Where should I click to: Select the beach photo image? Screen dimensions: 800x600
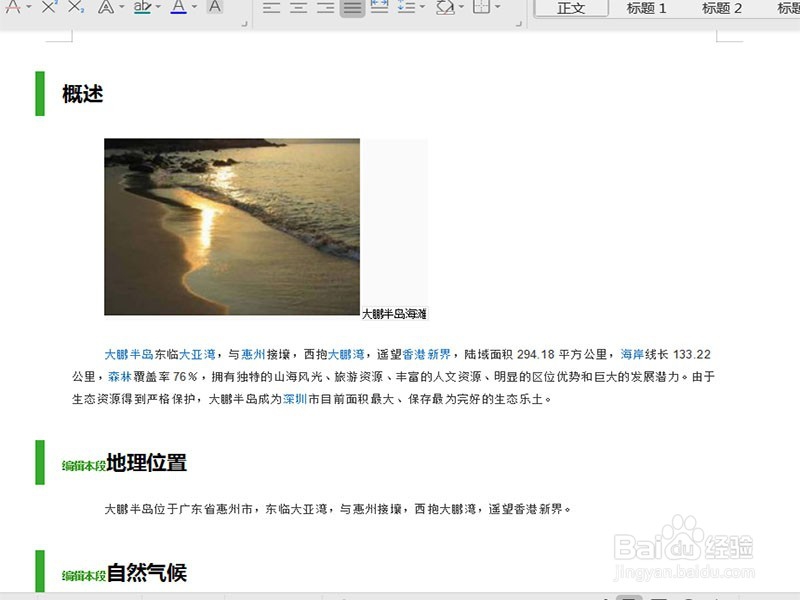point(232,227)
